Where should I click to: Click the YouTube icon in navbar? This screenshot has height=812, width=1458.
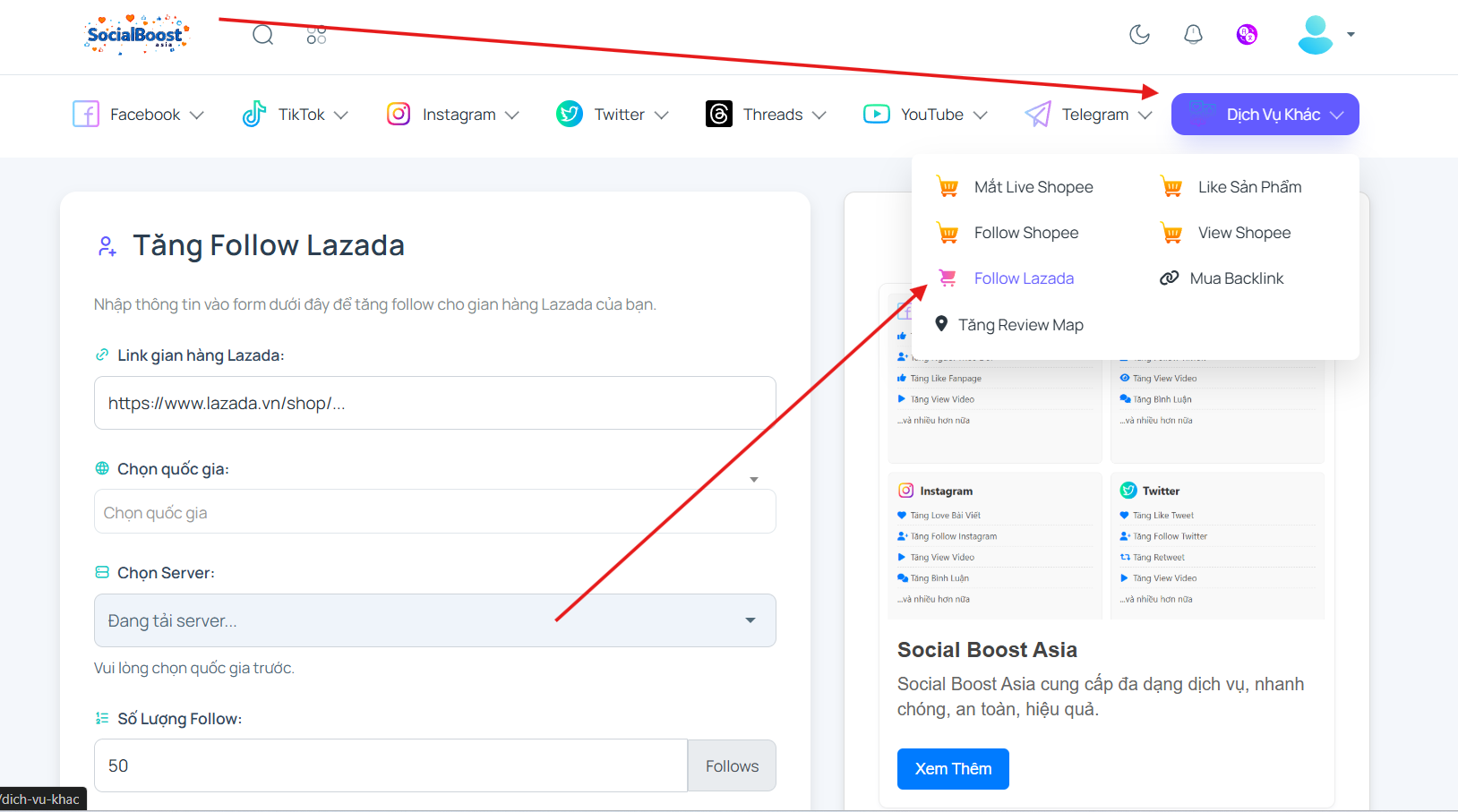876,115
